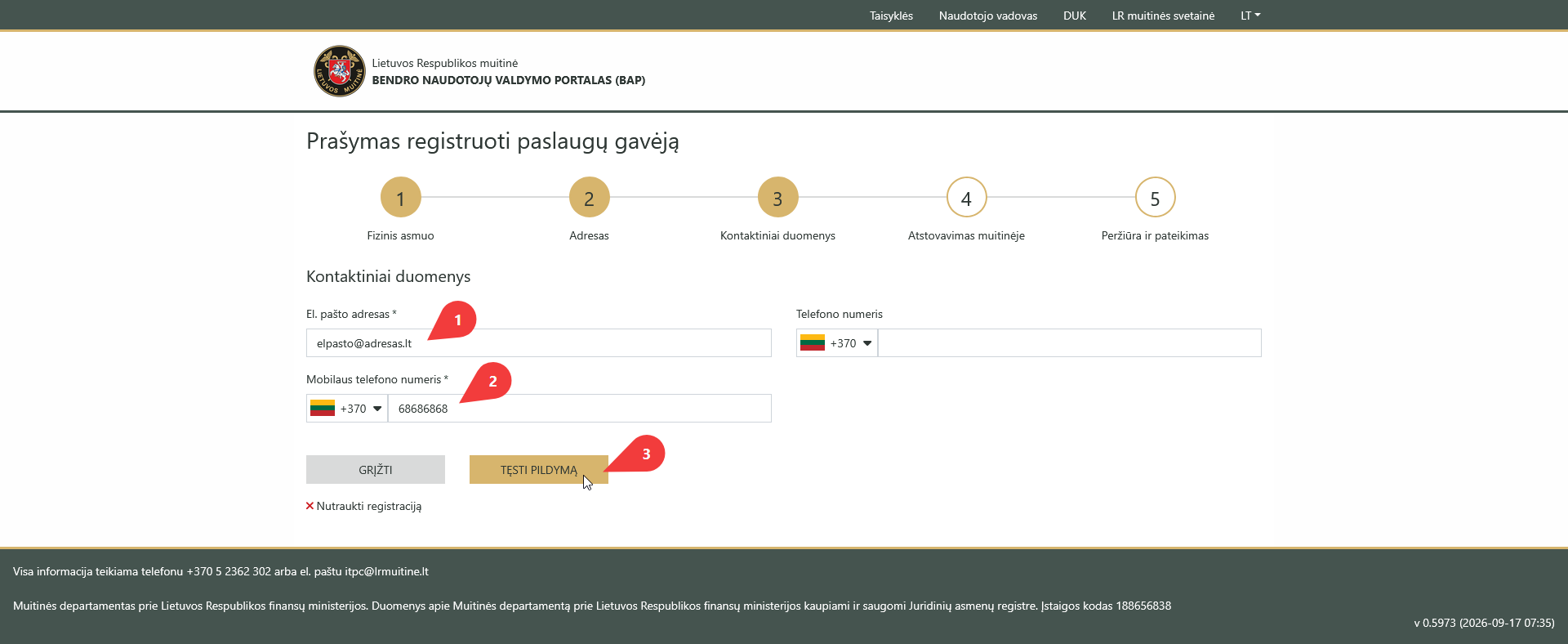
Task: Click the Telefono numeris input field
Action: click(1070, 343)
